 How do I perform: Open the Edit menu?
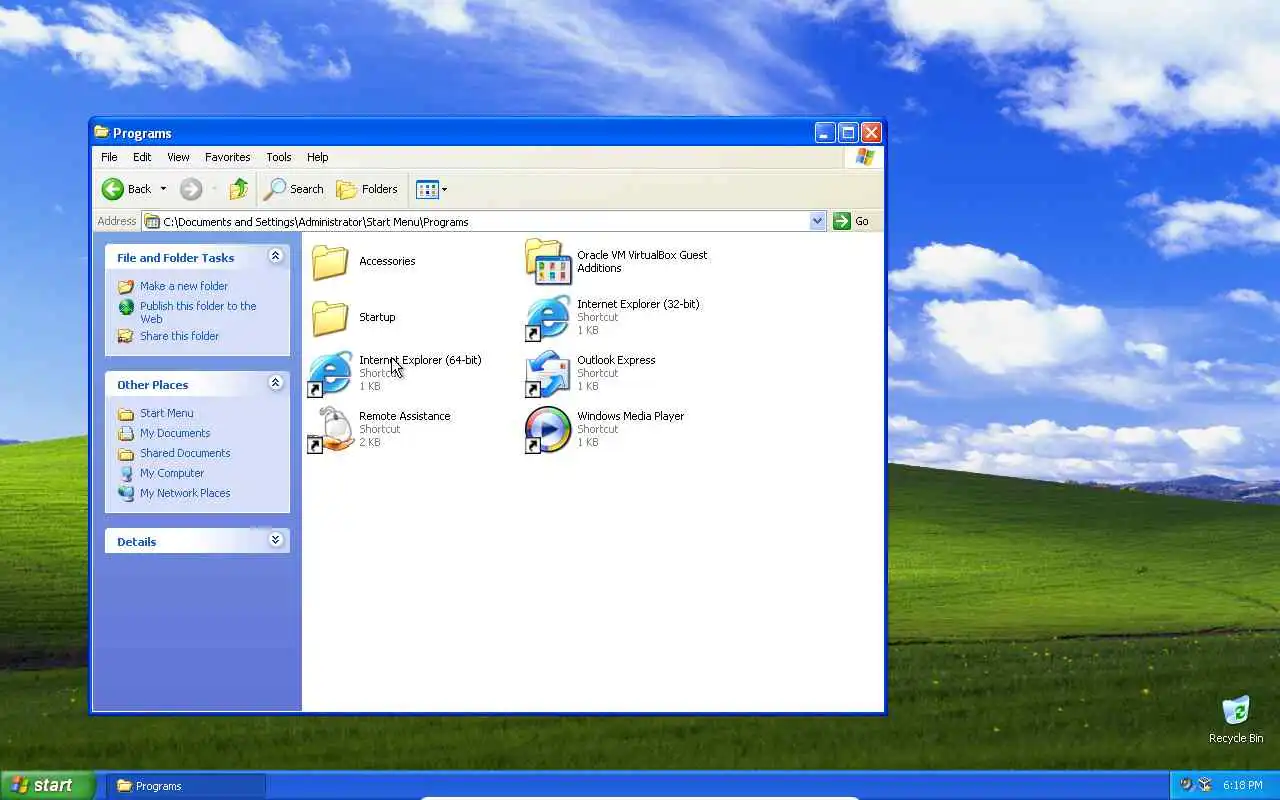(142, 157)
